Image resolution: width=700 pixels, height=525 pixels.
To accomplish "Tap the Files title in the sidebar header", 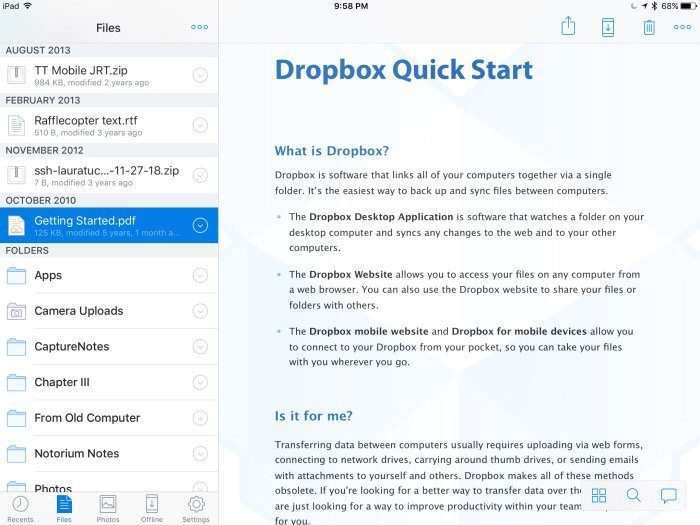I will tap(108, 28).
